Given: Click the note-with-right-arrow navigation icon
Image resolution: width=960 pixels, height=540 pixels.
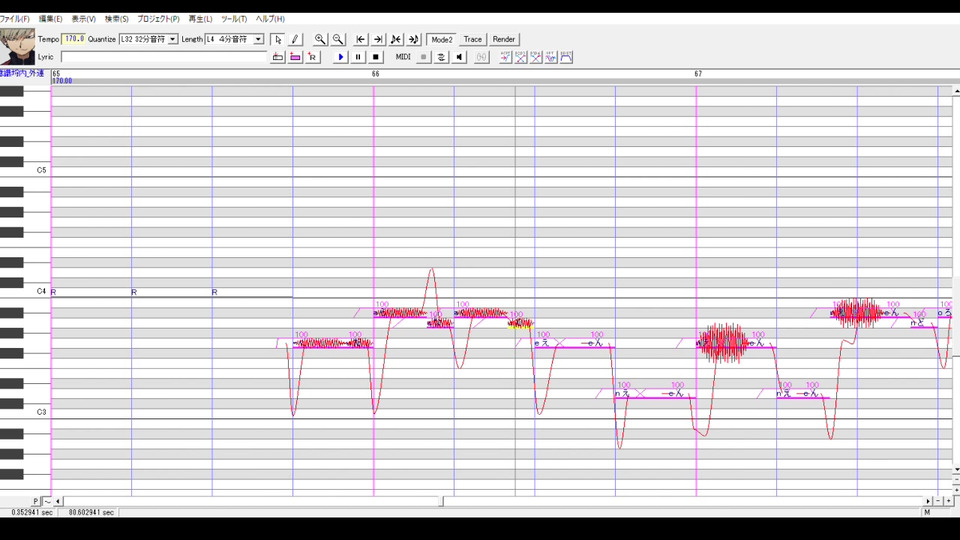Looking at the screenshot, I should 414,39.
